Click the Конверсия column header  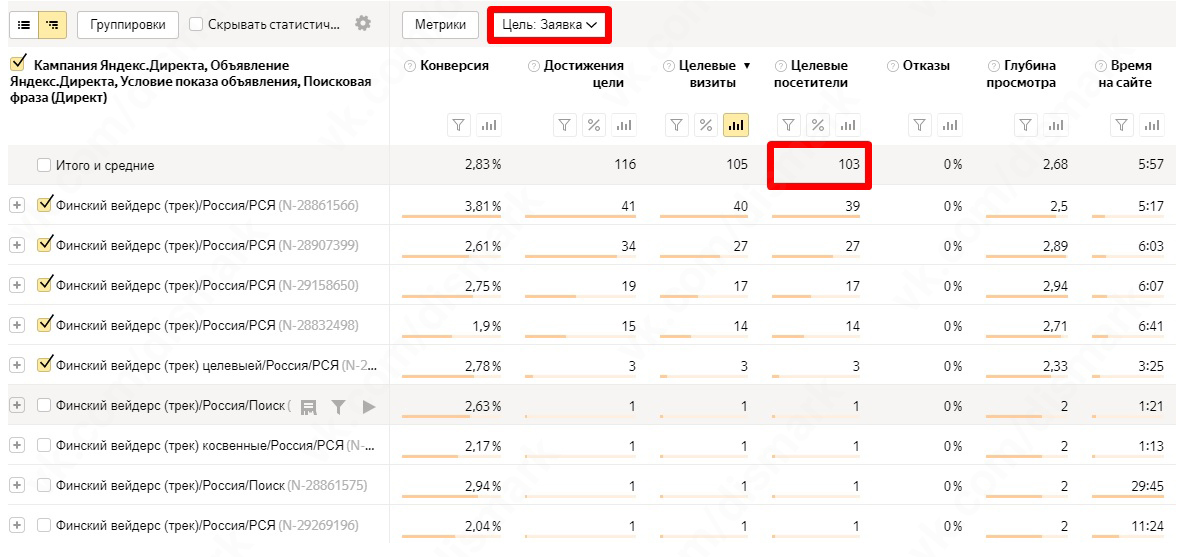pos(454,66)
